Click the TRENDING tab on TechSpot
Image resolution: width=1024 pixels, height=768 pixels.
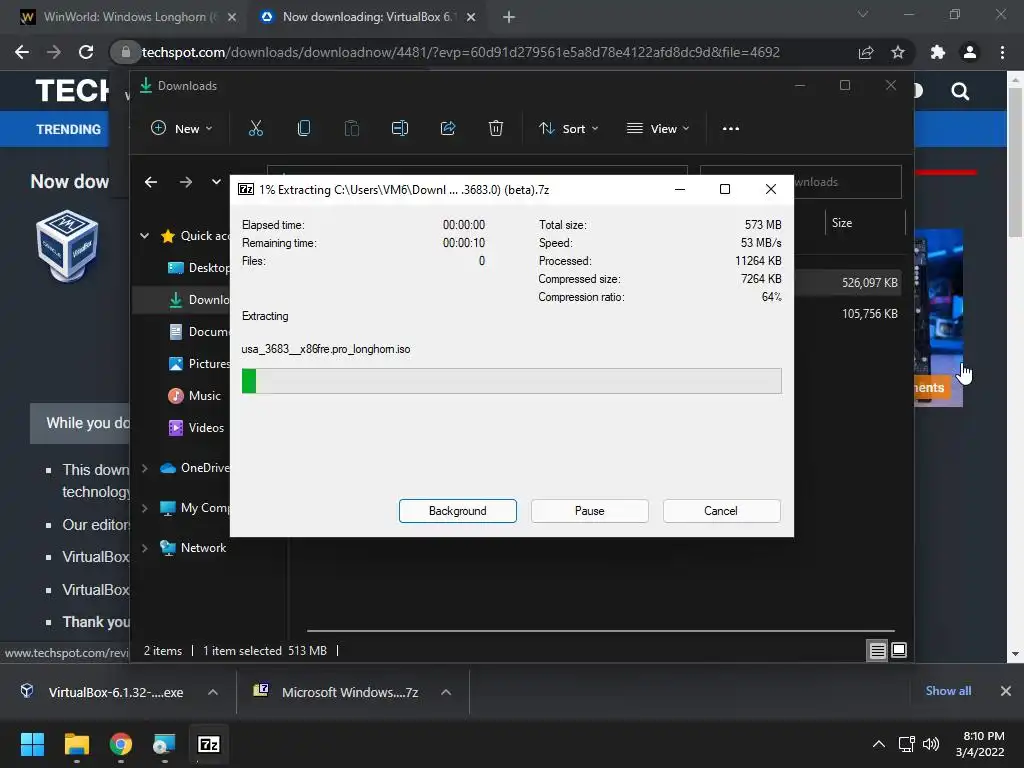69,129
